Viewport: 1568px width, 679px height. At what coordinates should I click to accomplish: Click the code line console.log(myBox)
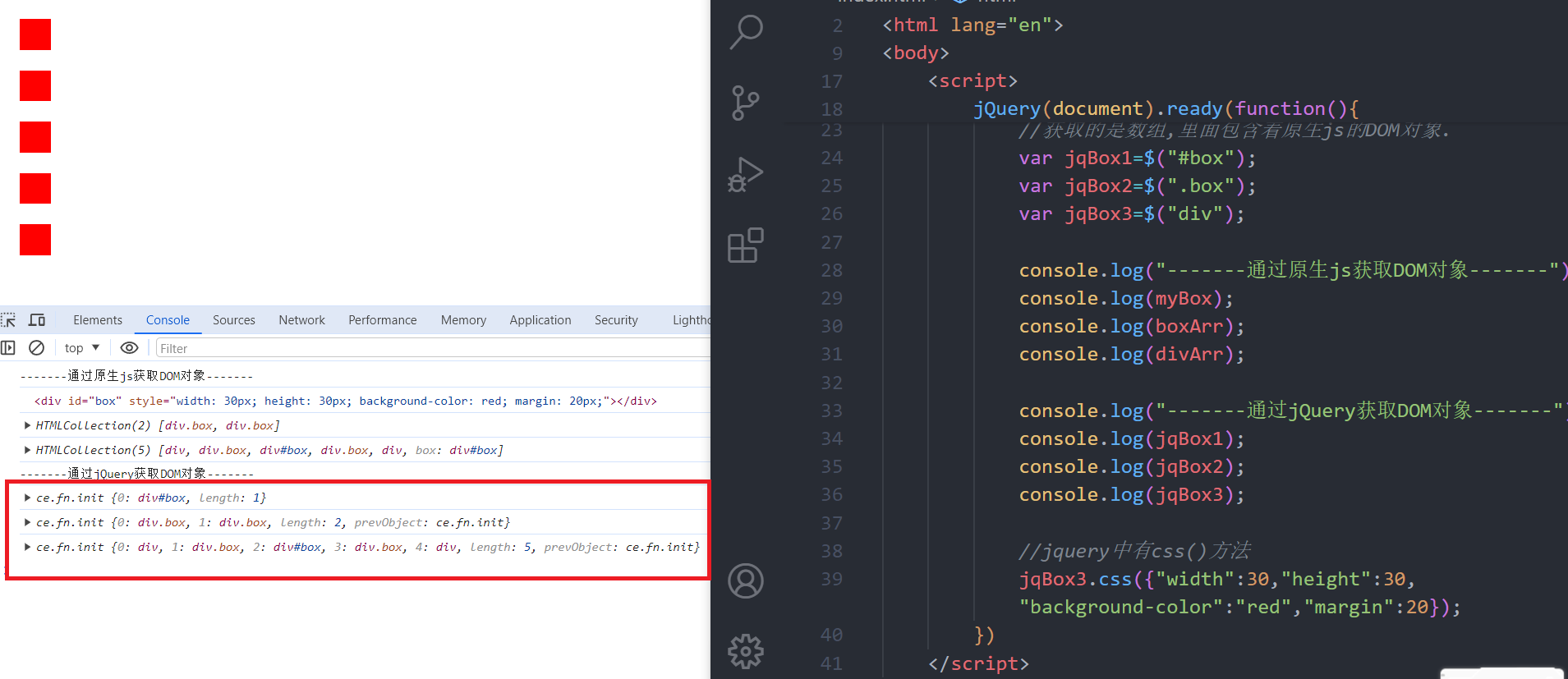[x=1126, y=299]
